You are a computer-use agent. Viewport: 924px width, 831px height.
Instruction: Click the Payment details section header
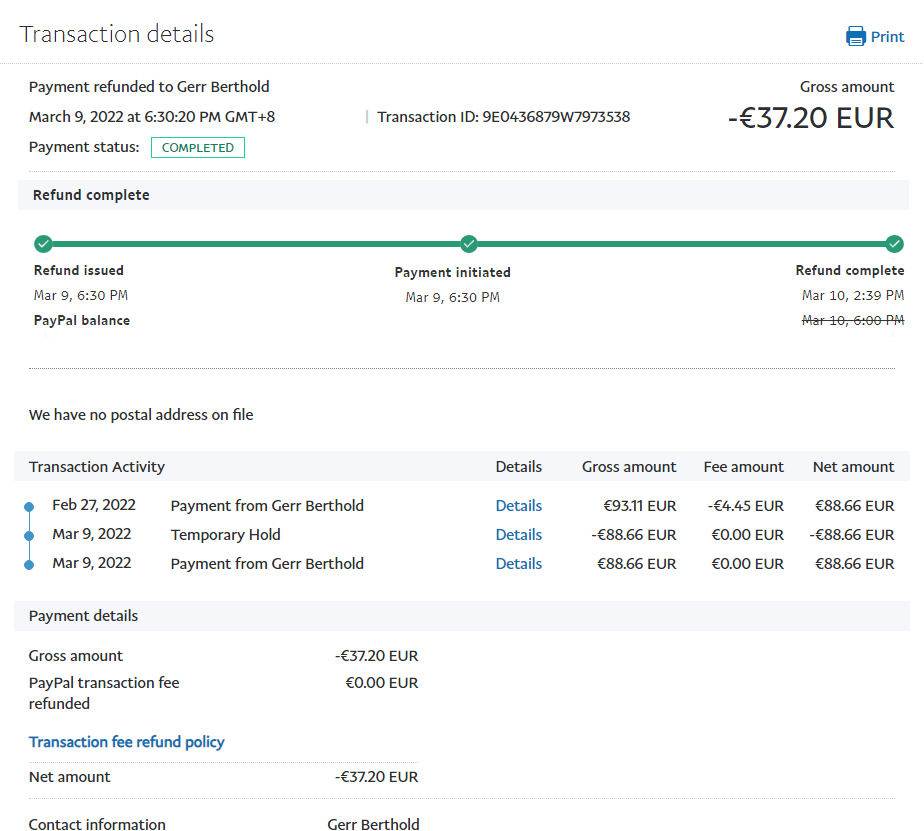84,616
